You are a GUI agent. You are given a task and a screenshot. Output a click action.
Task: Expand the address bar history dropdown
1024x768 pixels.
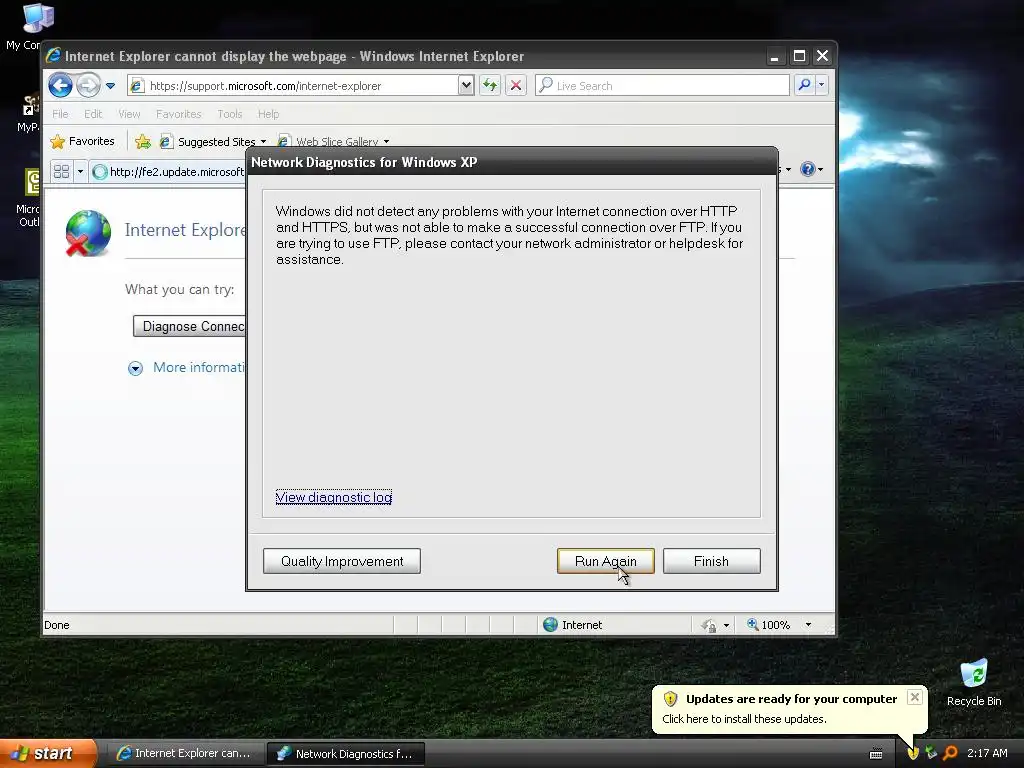tap(466, 86)
